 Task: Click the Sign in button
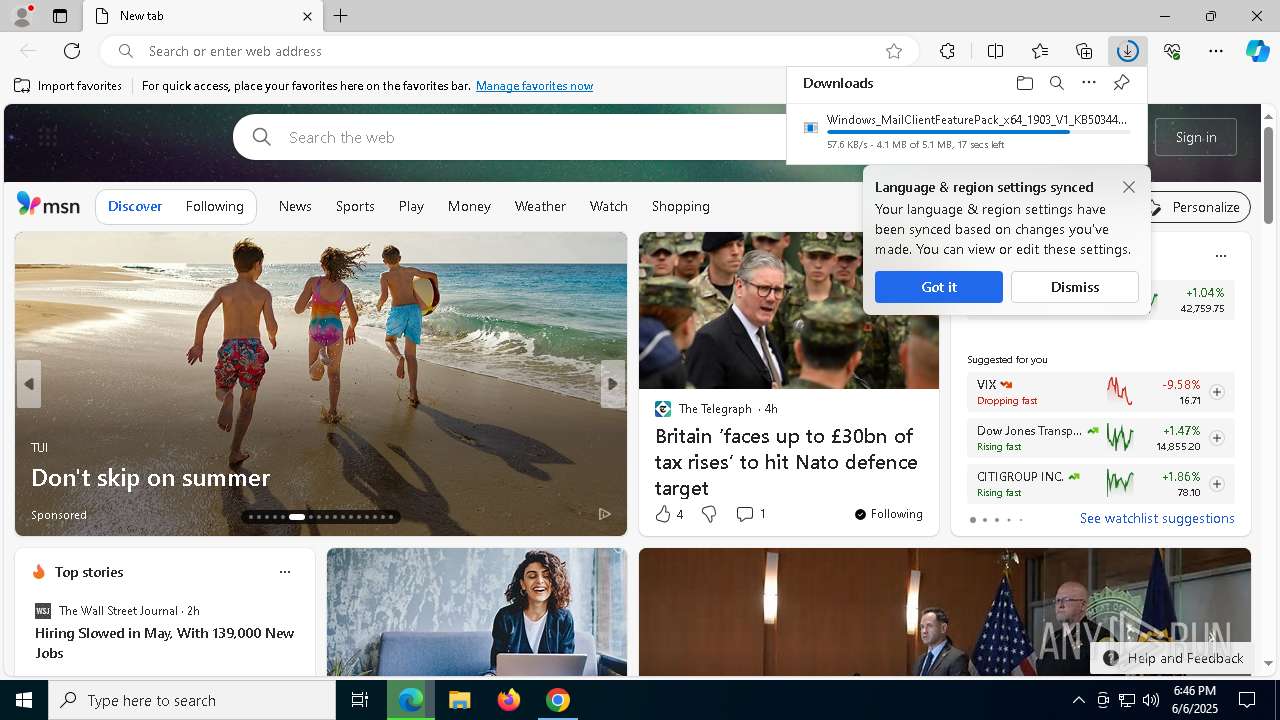[x=1196, y=137]
